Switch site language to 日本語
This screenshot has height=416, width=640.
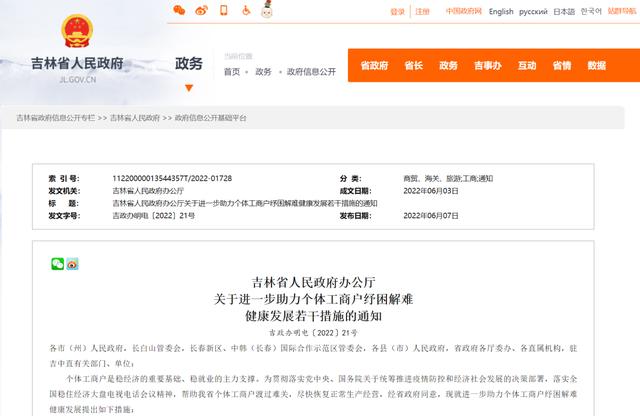coord(564,12)
